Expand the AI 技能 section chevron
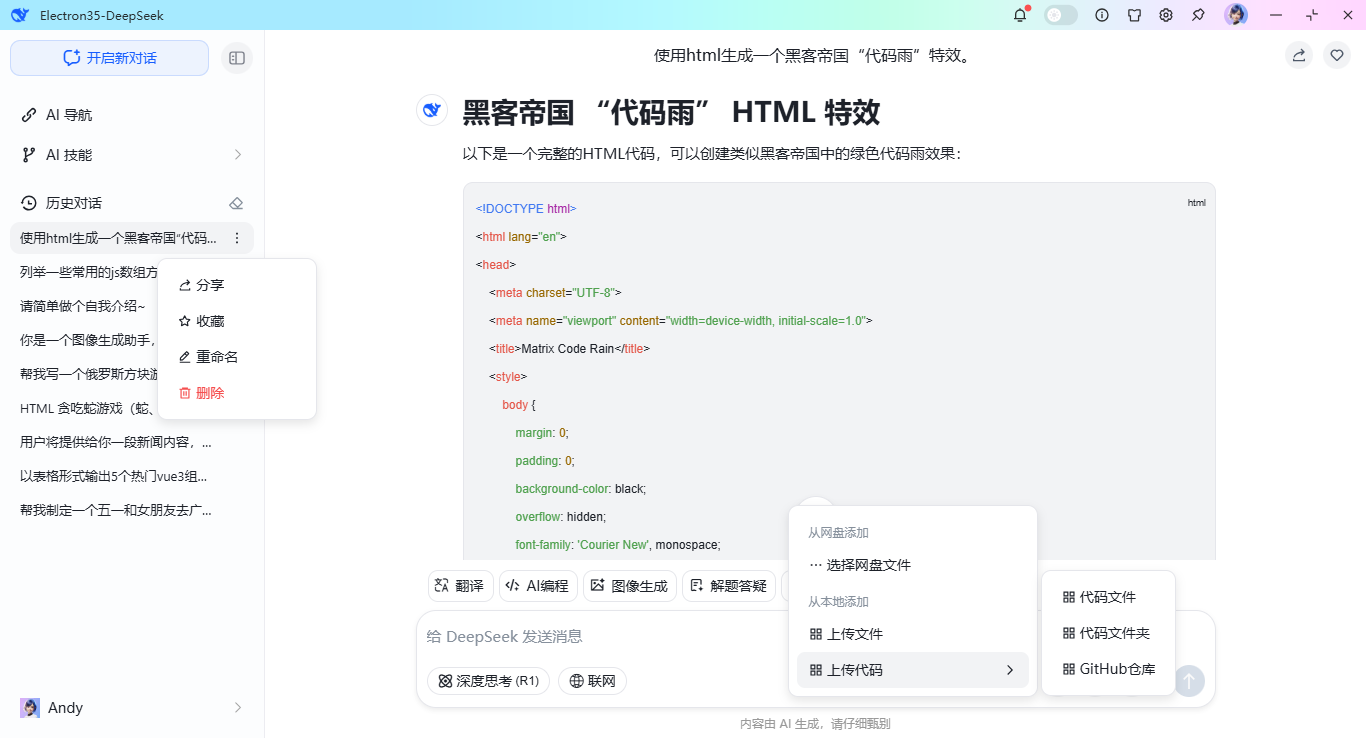Image resolution: width=1366 pixels, height=738 pixels. pos(237,154)
